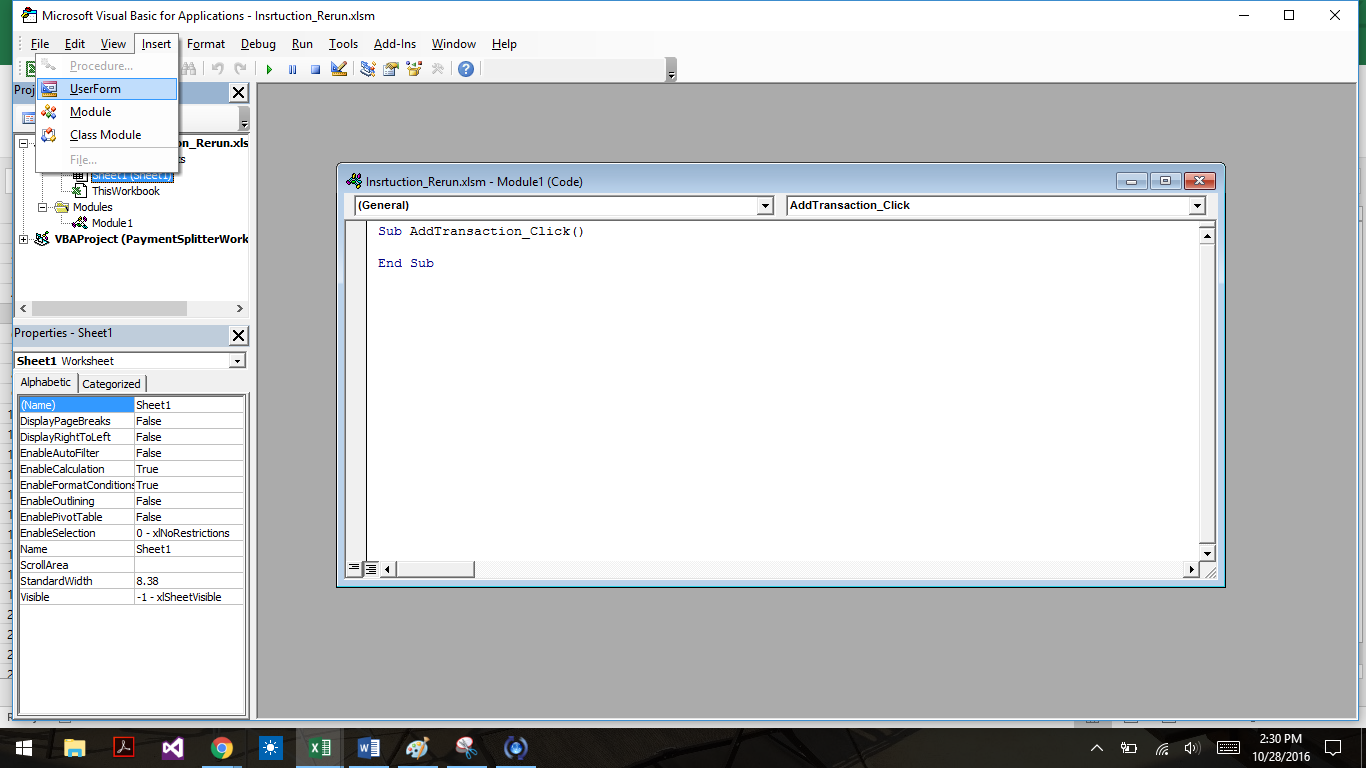Select Sheet1 (Sheet1) in project tree
The image size is (1366, 768).
point(131,175)
